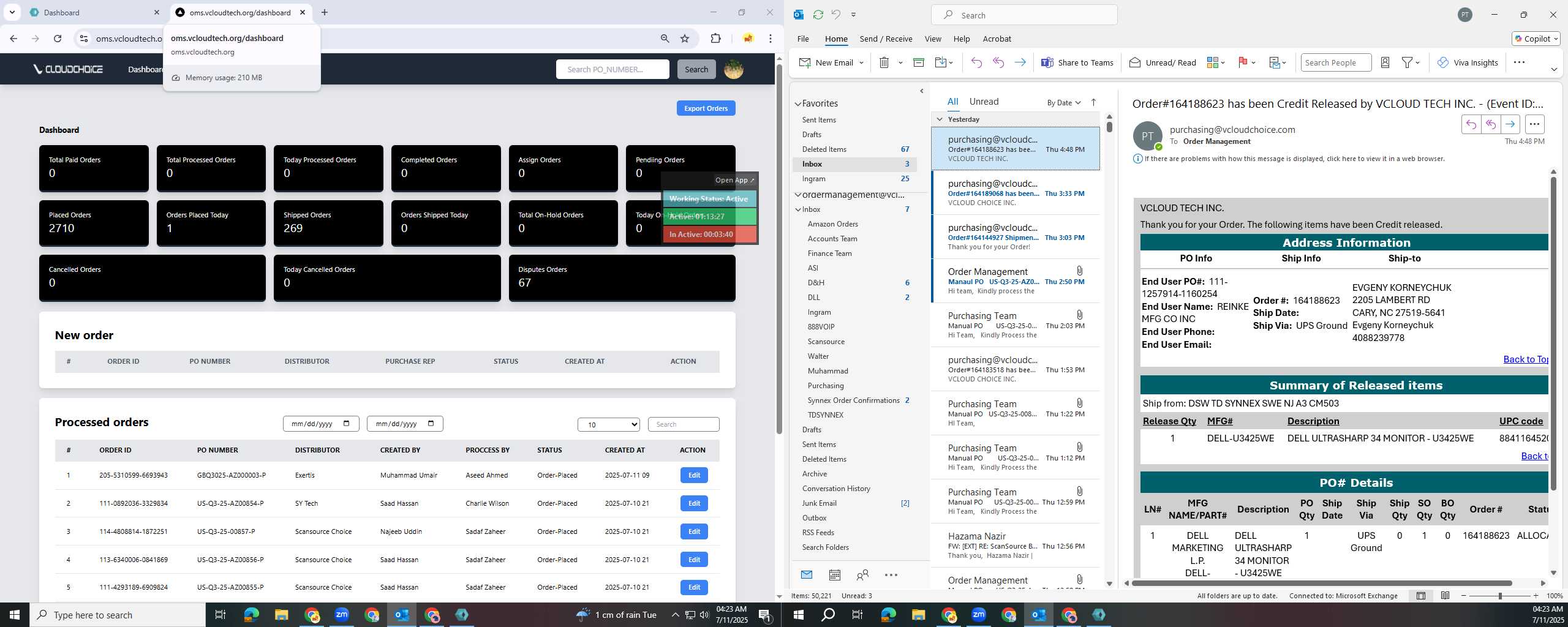
Task: Open Order Management email from Thu 2:50 PM
Action: pyautogui.click(x=1016, y=281)
